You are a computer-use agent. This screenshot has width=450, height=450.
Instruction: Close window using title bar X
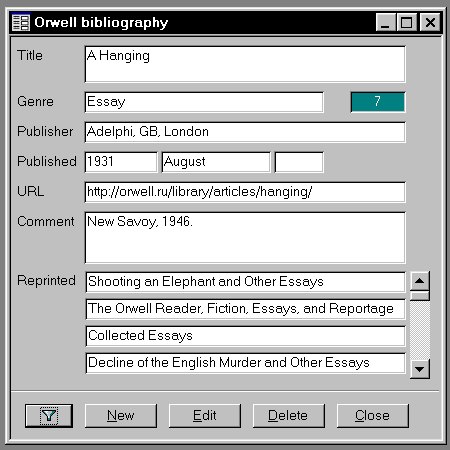coord(430,23)
